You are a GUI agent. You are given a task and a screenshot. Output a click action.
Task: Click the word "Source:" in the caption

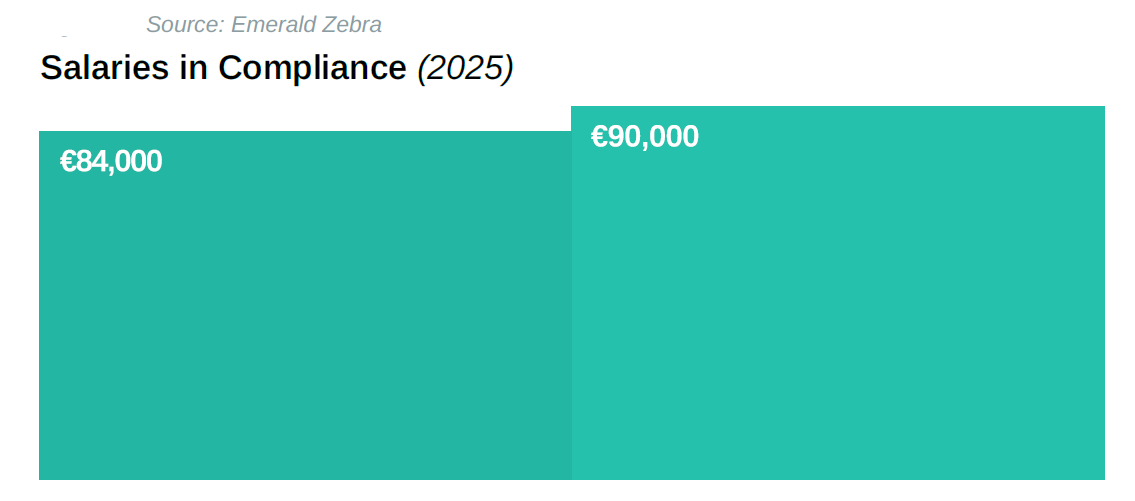[x=185, y=25]
